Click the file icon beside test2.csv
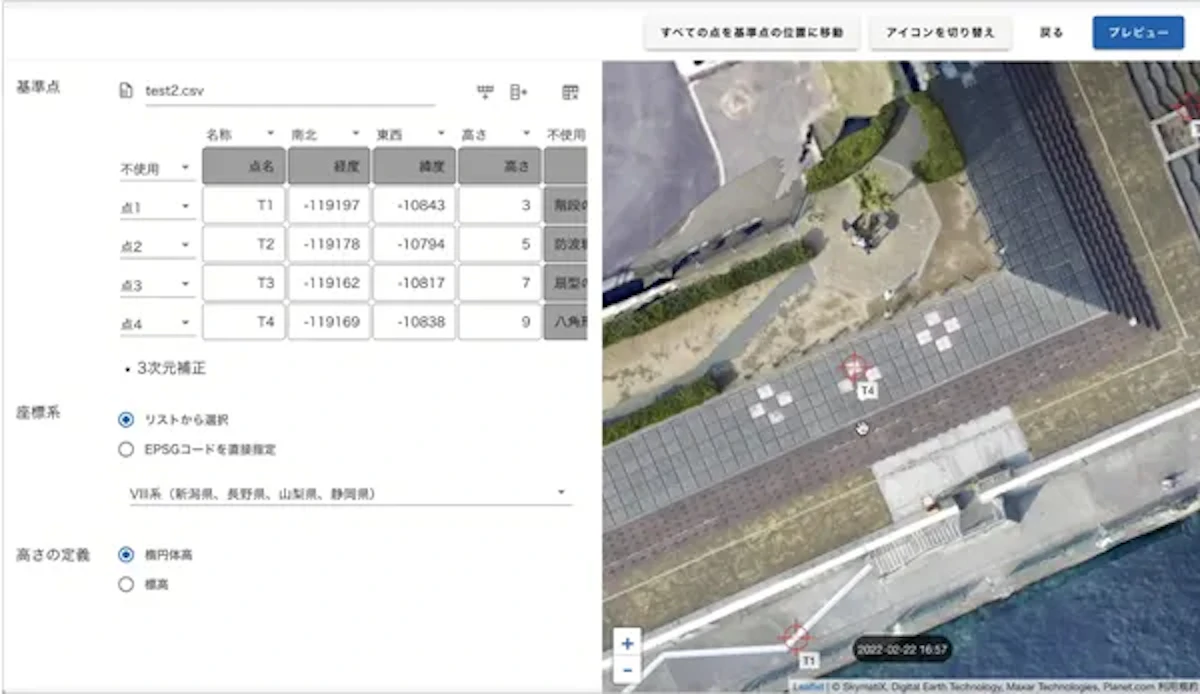This screenshot has height=694, width=1200. click(126, 91)
